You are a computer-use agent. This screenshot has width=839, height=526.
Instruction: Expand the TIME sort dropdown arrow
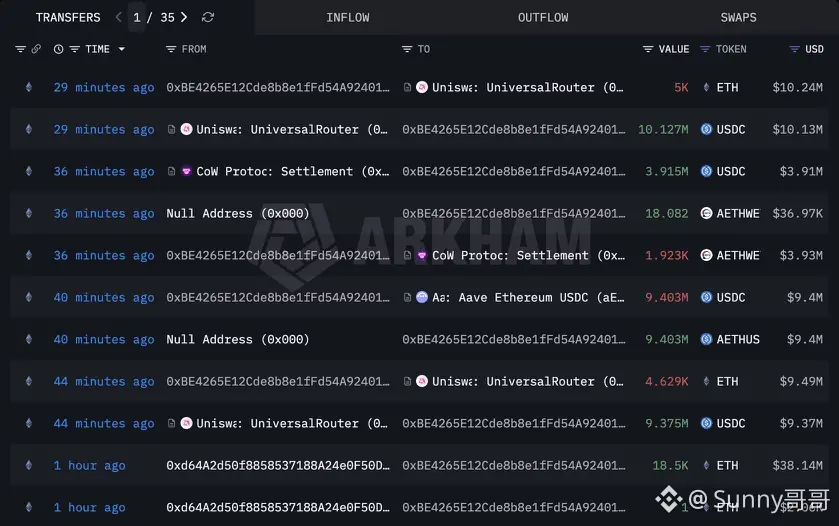coord(121,49)
